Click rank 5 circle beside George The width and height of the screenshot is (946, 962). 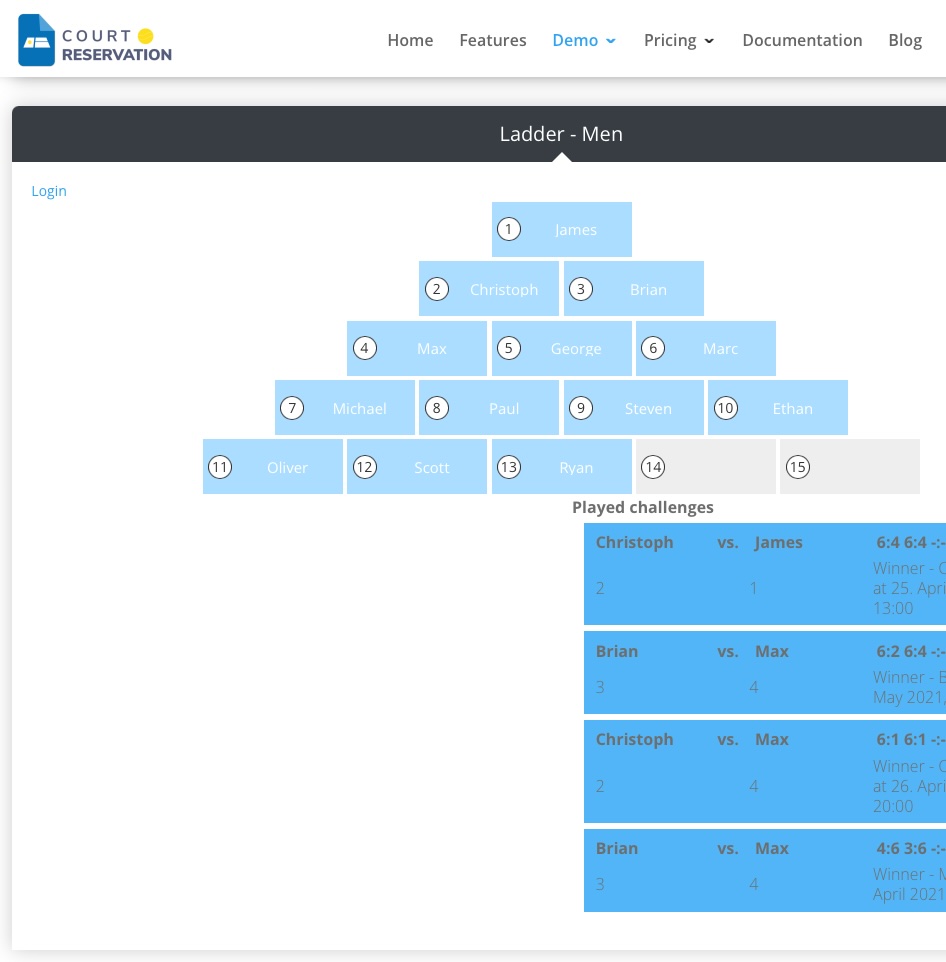coord(509,348)
